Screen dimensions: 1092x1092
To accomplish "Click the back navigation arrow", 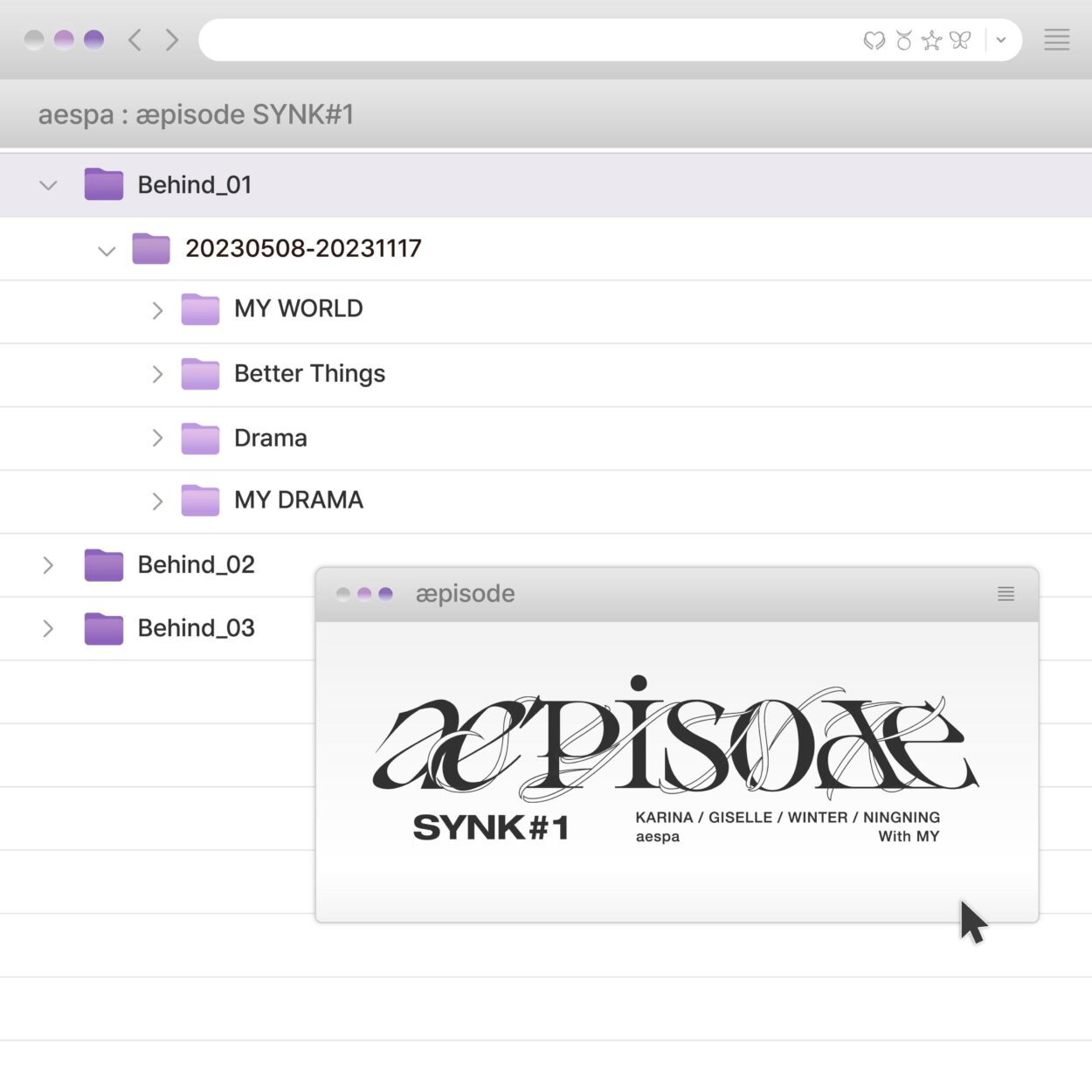I will tap(134, 39).
